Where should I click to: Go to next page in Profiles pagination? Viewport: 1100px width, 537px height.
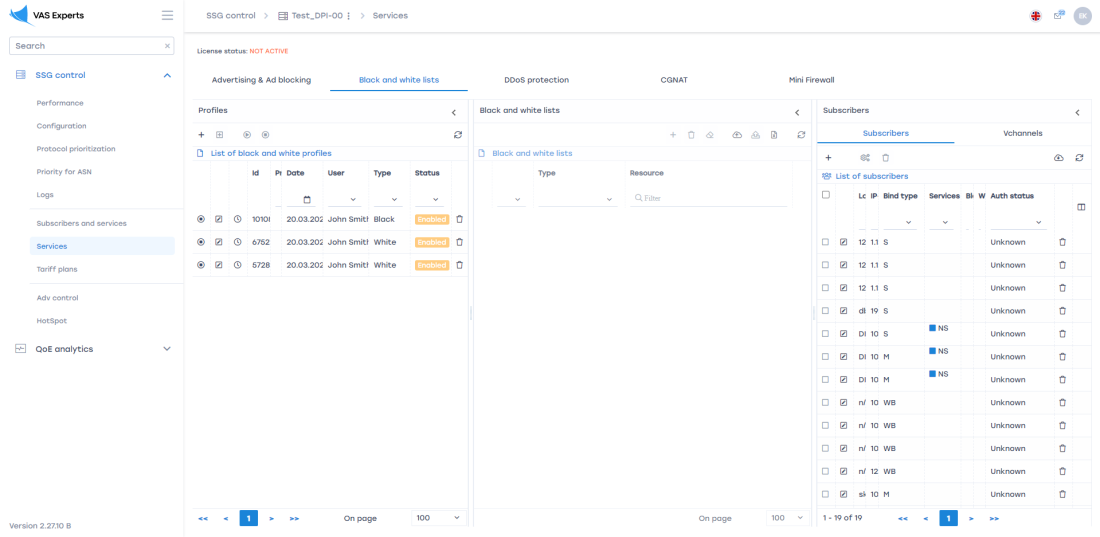(272, 518)
